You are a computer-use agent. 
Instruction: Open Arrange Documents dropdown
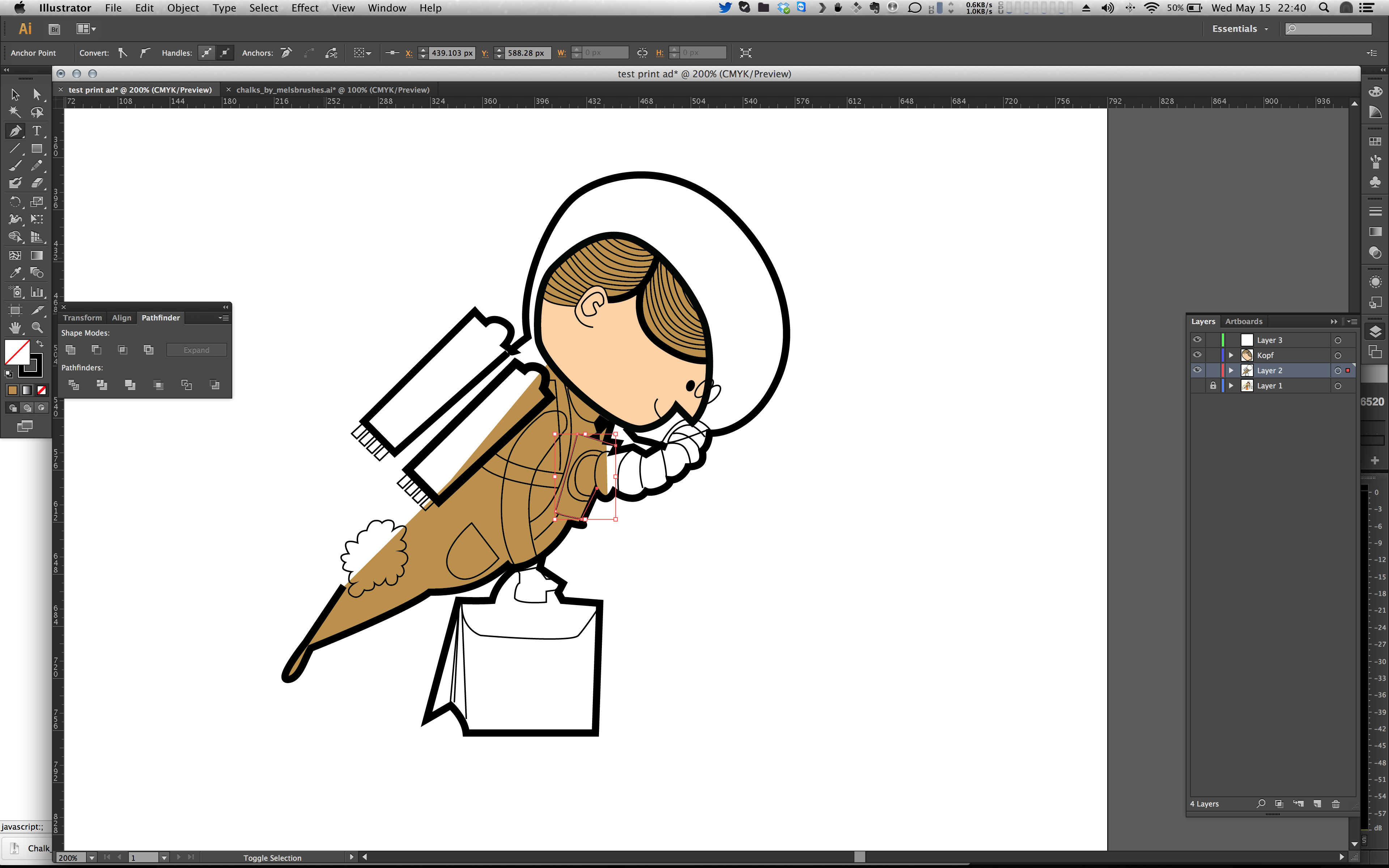[x=86, y=29]
